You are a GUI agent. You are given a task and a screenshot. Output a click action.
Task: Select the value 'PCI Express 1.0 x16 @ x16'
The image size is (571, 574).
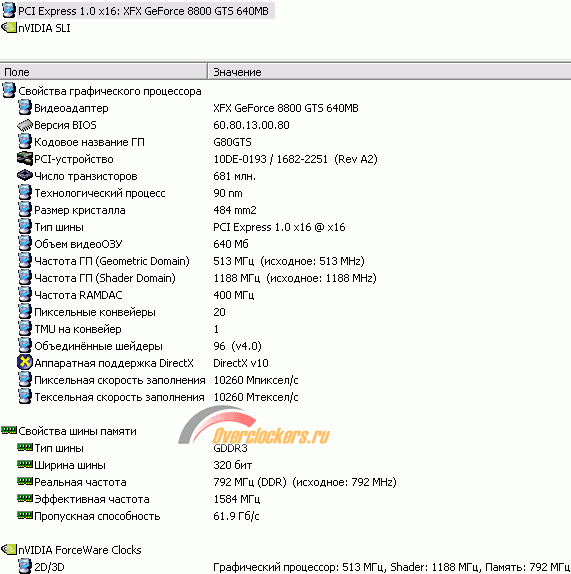point(279,227)
